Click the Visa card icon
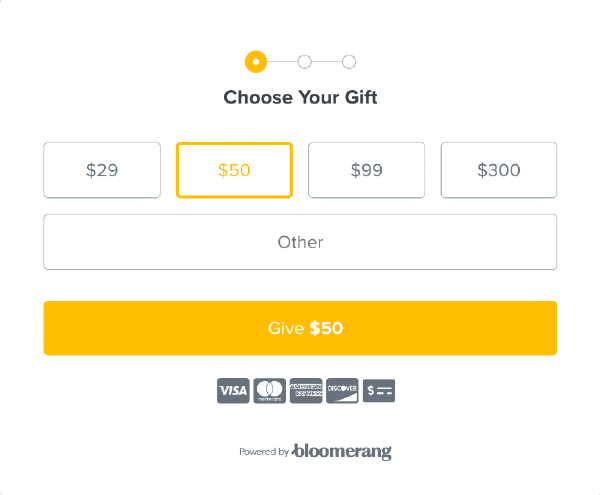 tap(233, 391)
